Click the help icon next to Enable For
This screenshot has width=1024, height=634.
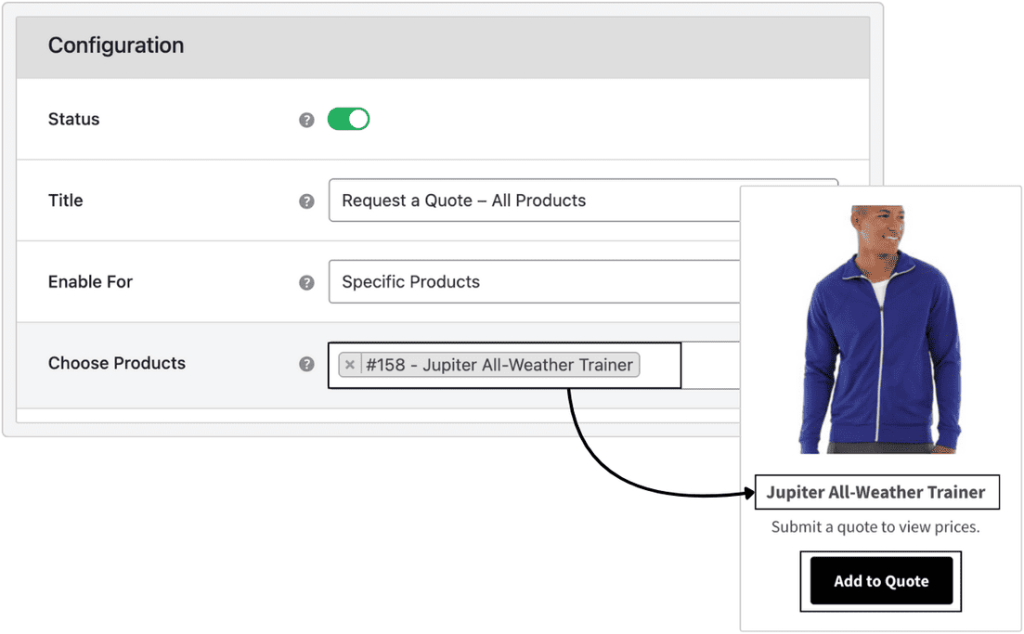pos(306,283)
